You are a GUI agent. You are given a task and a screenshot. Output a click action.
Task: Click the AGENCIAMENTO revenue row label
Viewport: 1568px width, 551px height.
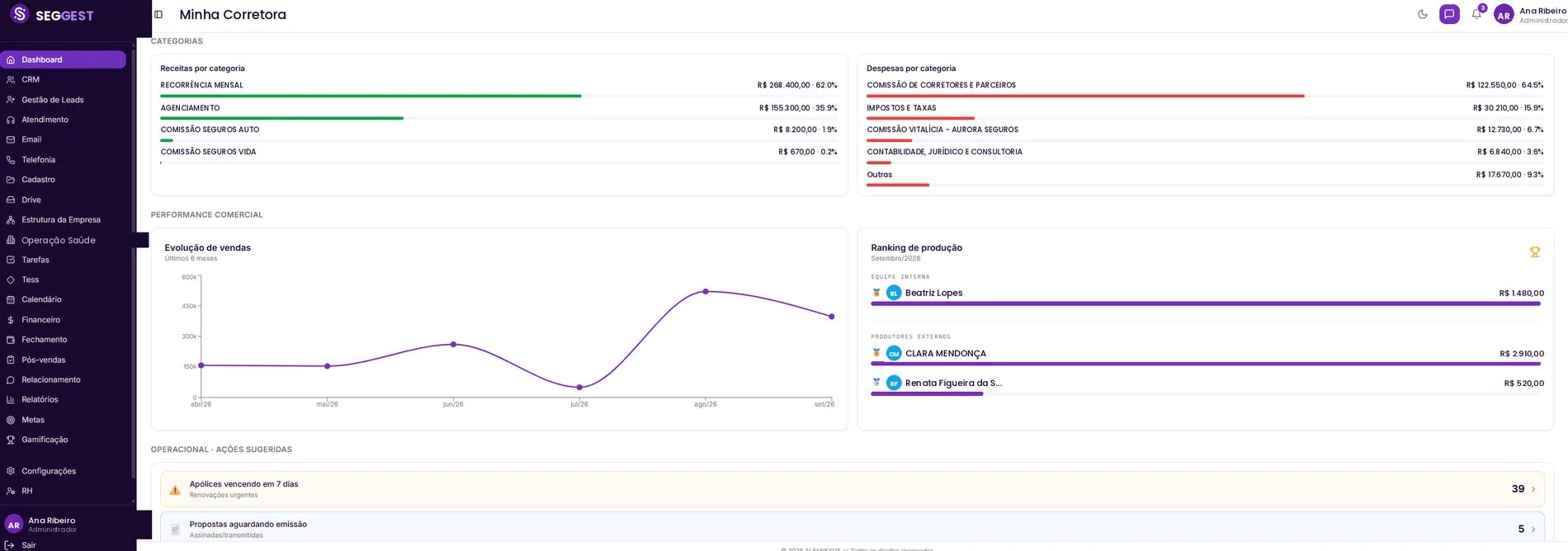coord(190,108)
